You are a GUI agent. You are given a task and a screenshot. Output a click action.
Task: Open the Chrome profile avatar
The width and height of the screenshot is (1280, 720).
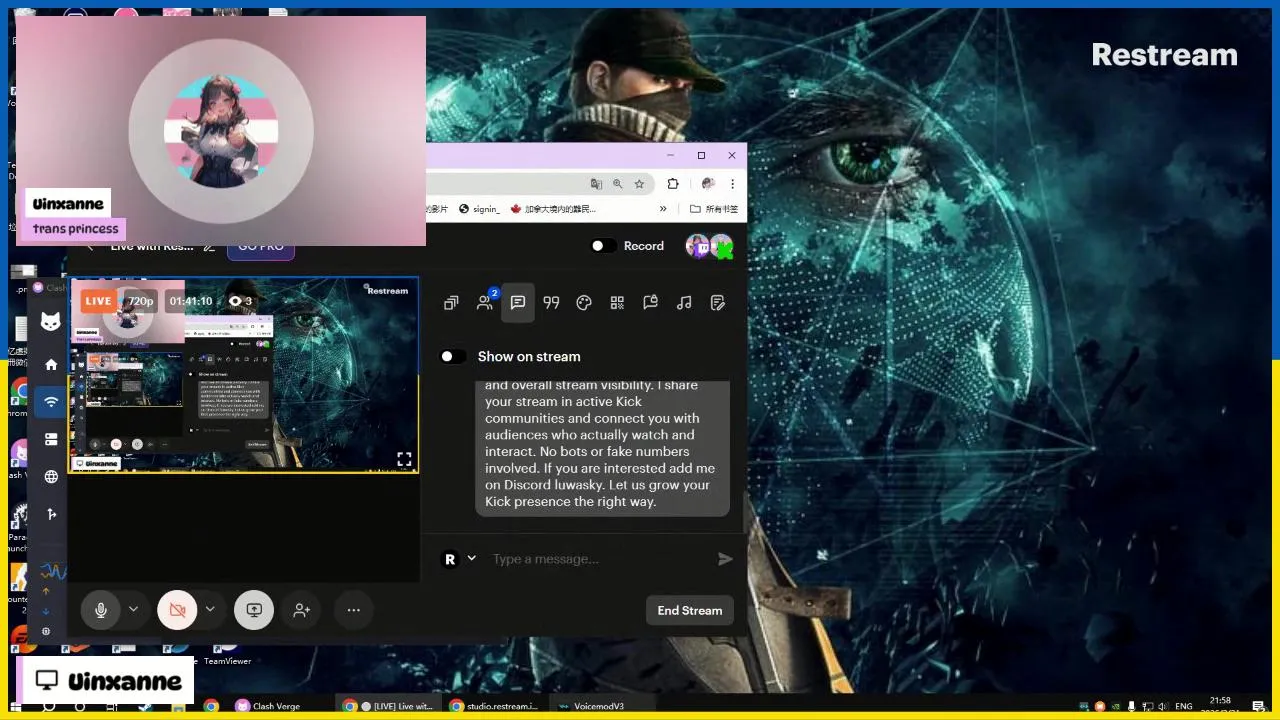point(708,184)
